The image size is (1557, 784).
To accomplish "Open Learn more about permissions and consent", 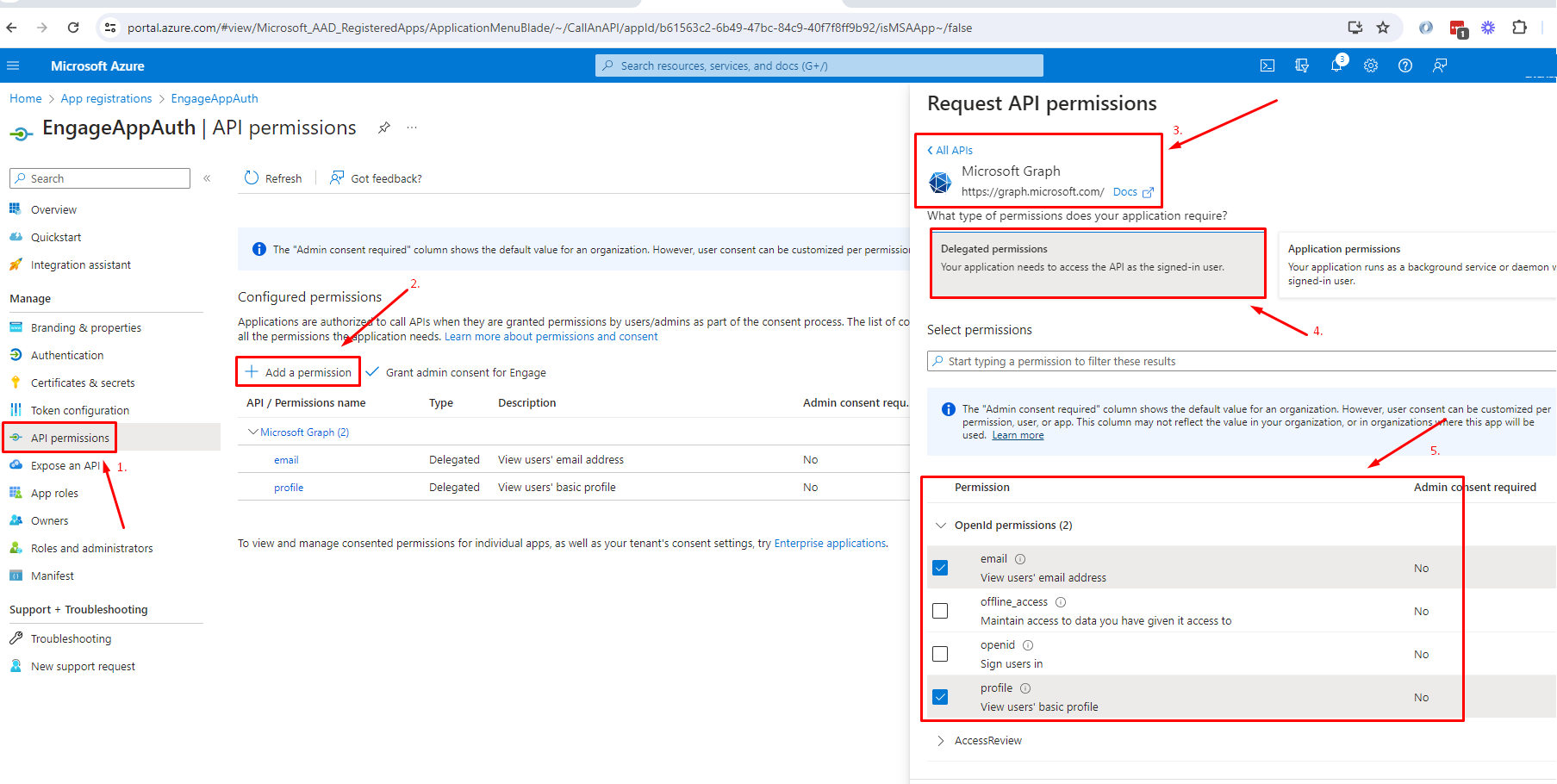I will (x=551, y=336).
